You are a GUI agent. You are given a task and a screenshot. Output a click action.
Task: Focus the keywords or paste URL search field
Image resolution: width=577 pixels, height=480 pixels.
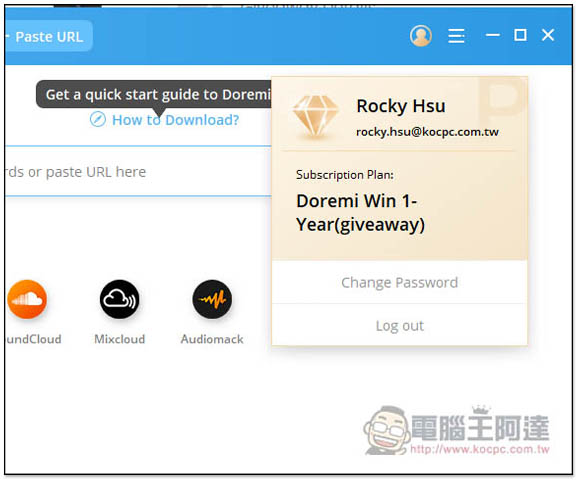pos(138,172)
